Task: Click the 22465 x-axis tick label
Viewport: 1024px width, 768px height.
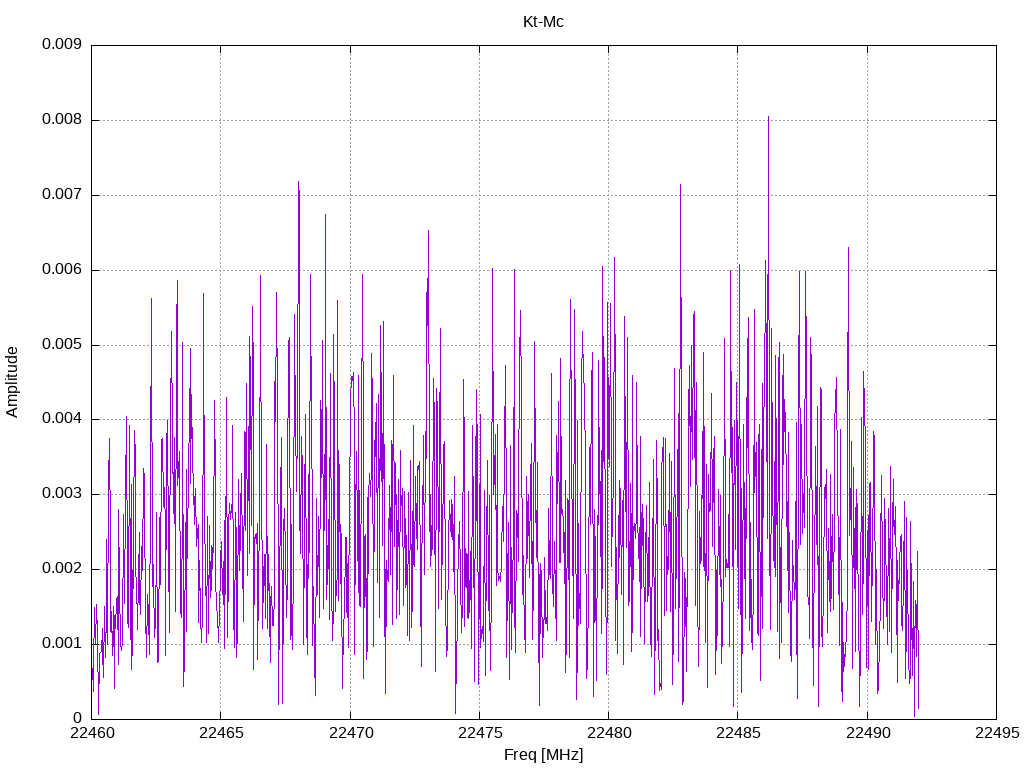Action: pos(220,733)
